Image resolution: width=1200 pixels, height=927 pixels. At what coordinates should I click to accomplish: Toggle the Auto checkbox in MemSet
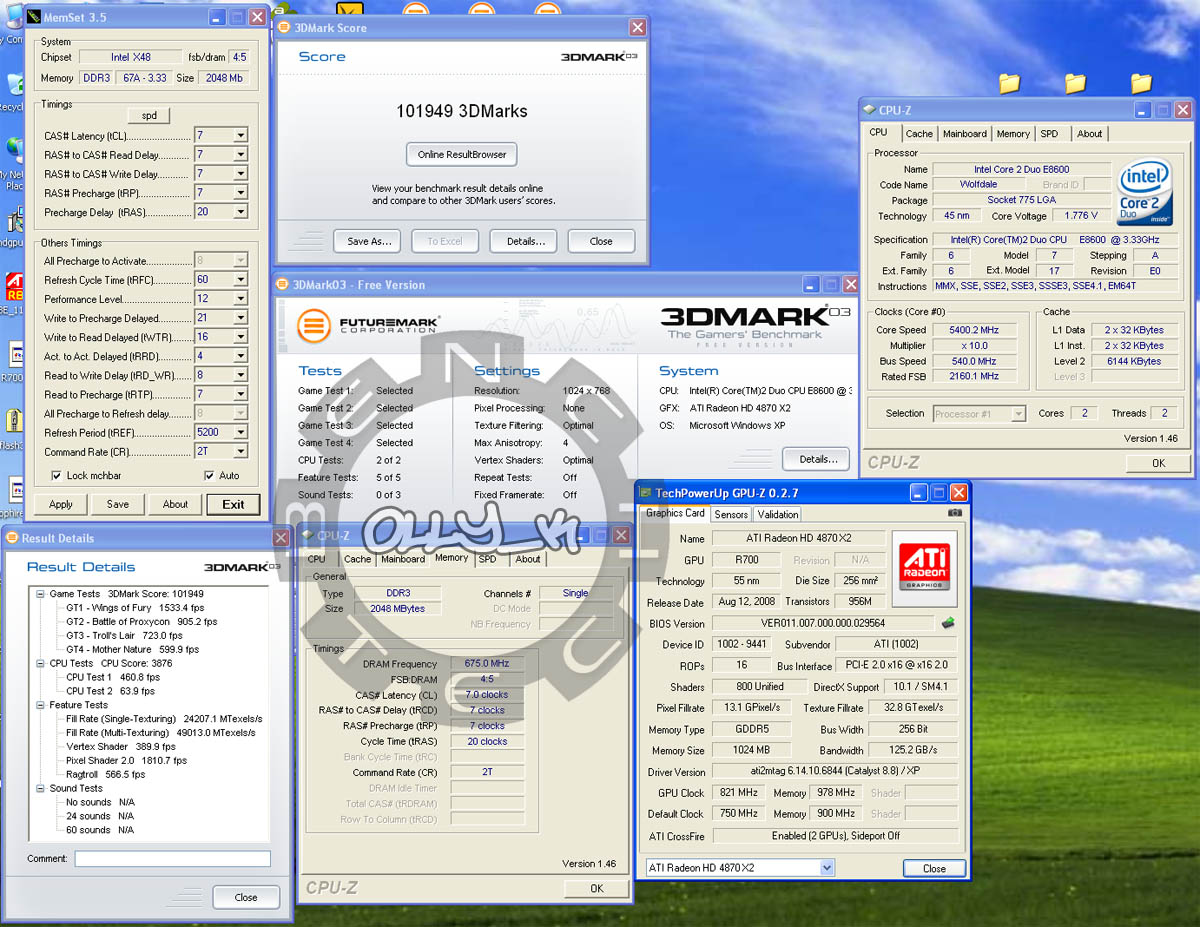(x=209, y=476)
